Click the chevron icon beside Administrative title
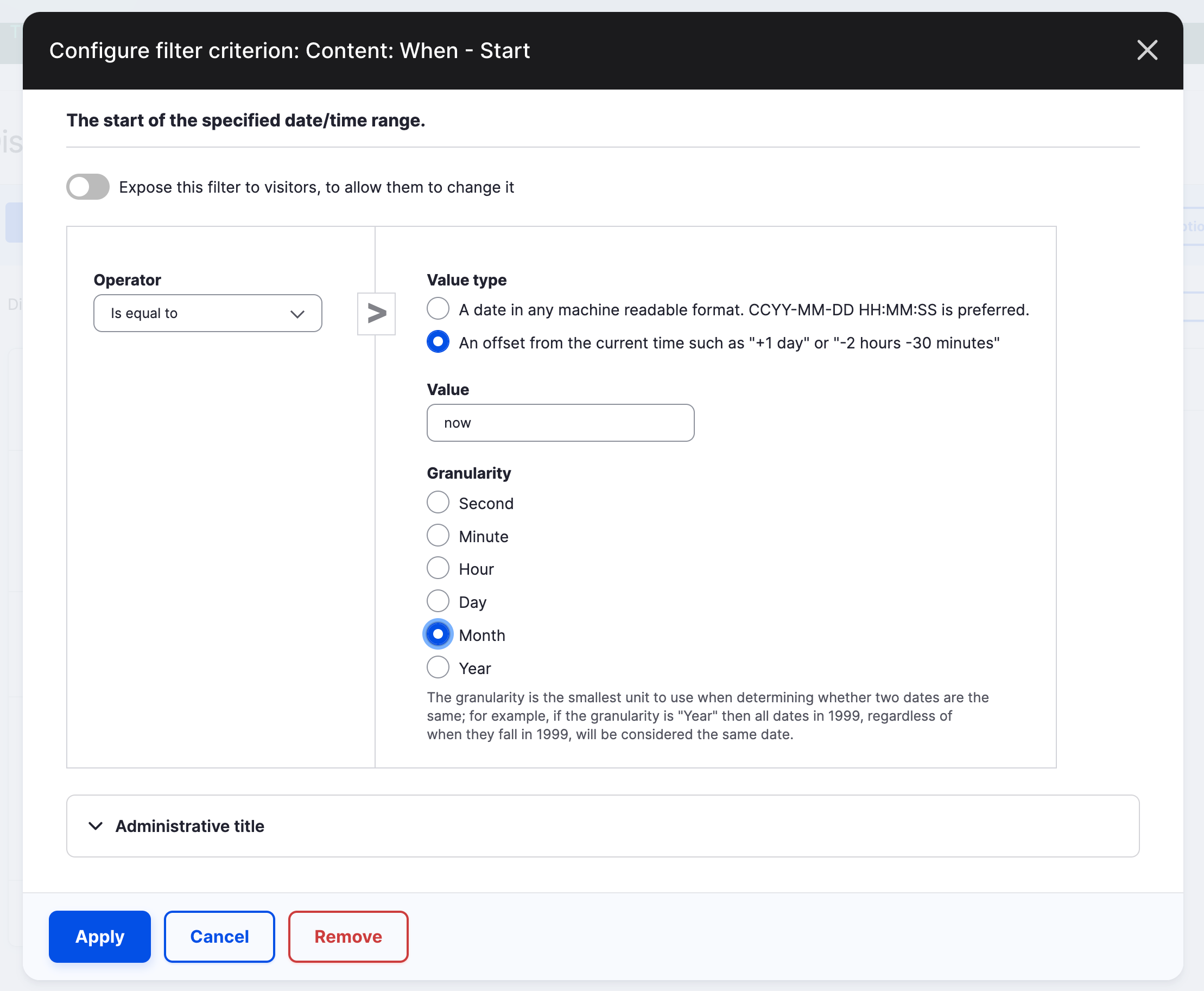 tap(96, 826)
